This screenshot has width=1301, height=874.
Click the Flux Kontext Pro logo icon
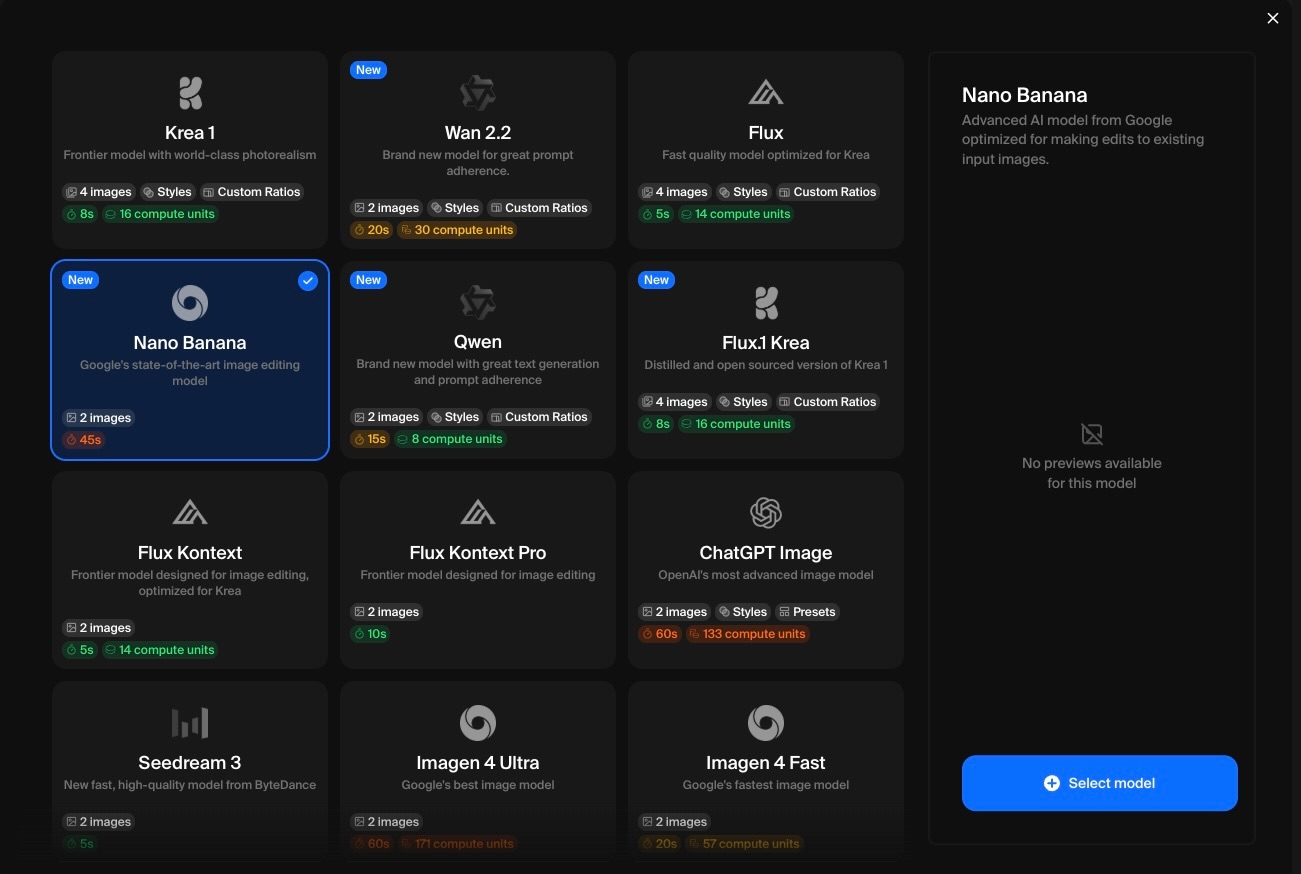(478, 513)
